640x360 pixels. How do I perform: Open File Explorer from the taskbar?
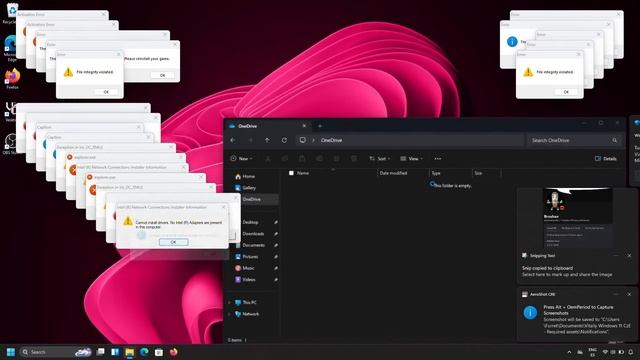point(130,352)
